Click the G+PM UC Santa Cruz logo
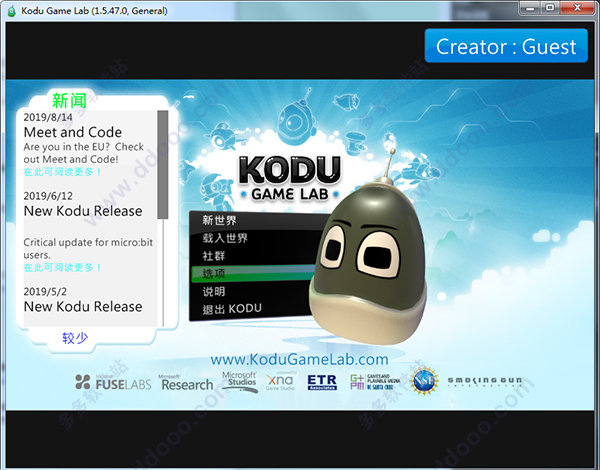Image resolution: width=600 pixels, height=470 pixels. pos(375,382)
